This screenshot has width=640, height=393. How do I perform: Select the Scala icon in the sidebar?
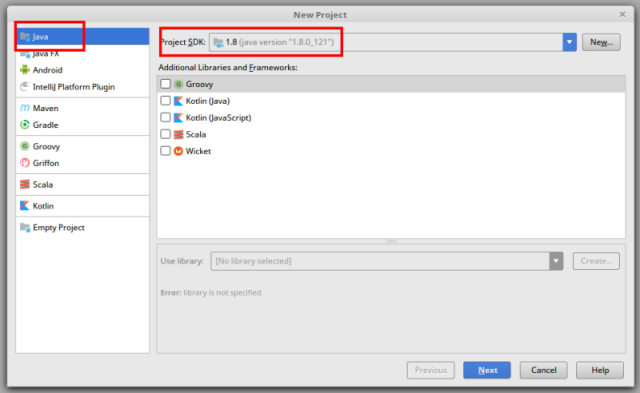click(x=25, y=184)
